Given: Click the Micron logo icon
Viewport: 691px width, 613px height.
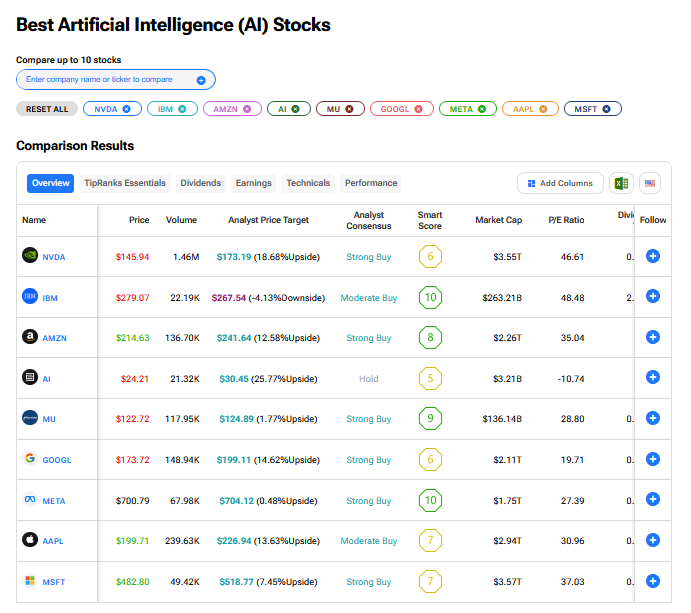Looking at the screenshot, I should (x=30, y=417).
